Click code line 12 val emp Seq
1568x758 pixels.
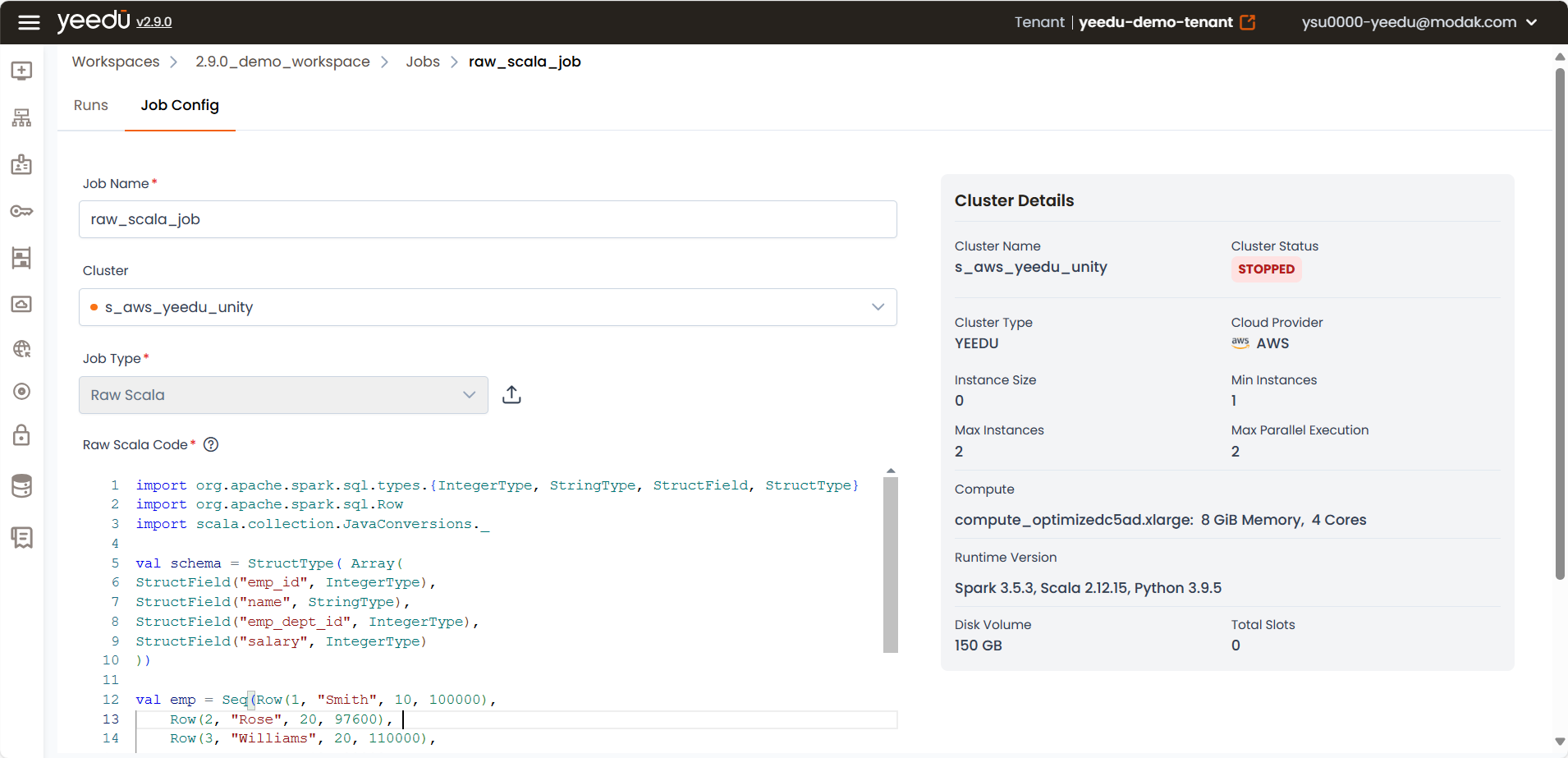pyautogui.click(x=316, y=700)
